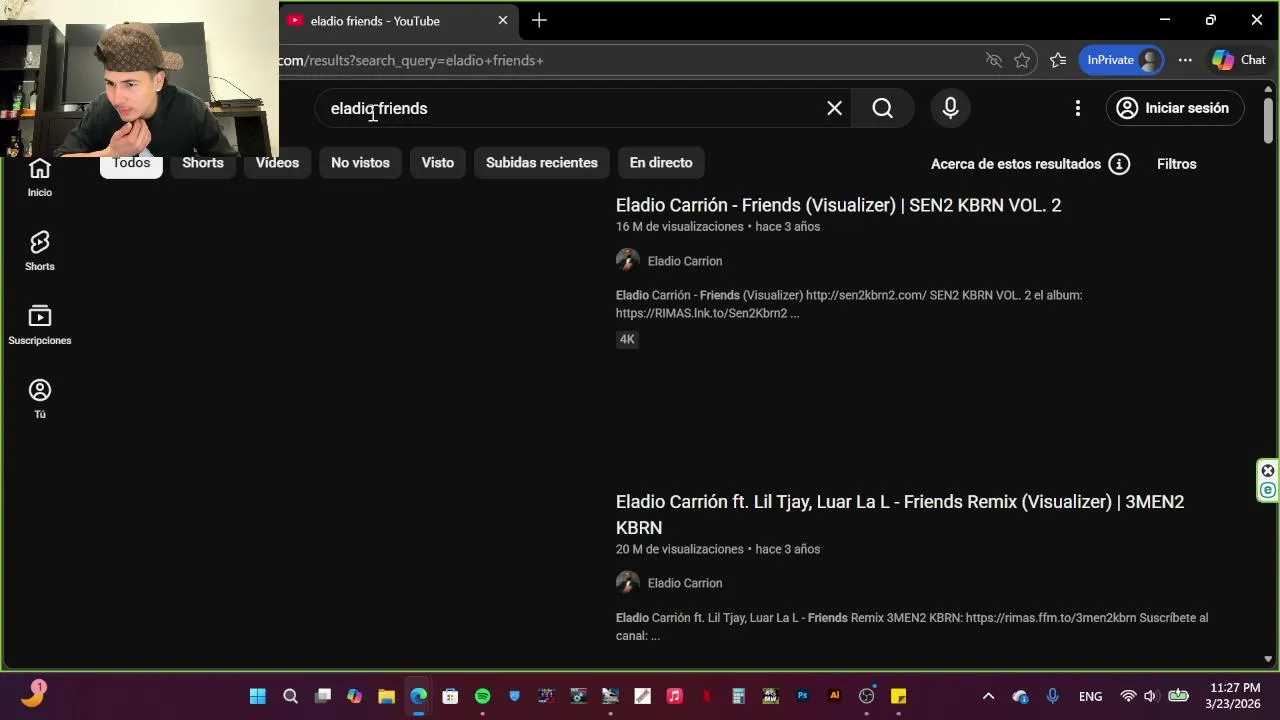This screenshot has width=1280, height=720.
Task: Show hidden system tray icons chevron
Action: point(988,696)
